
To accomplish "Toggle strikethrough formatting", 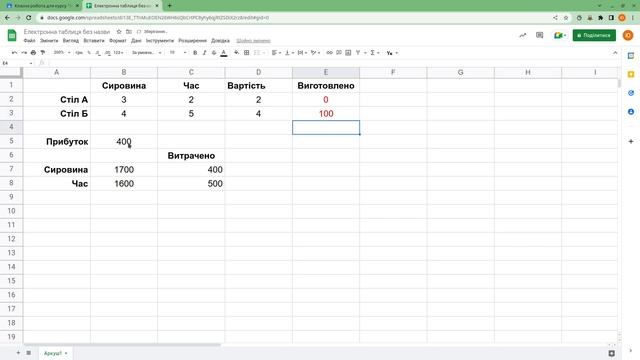I will (214, 53).
